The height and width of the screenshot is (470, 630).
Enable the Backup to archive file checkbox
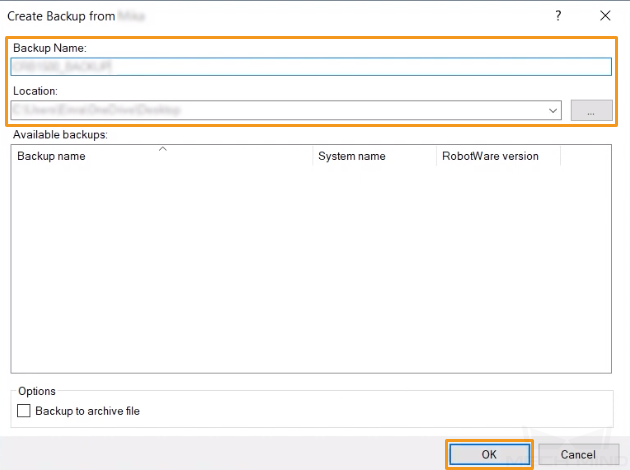[24, 411]
